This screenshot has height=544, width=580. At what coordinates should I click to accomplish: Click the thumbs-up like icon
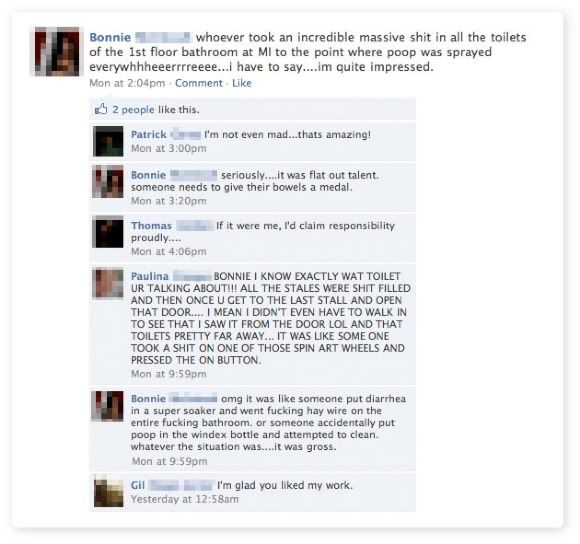[101, 109]
